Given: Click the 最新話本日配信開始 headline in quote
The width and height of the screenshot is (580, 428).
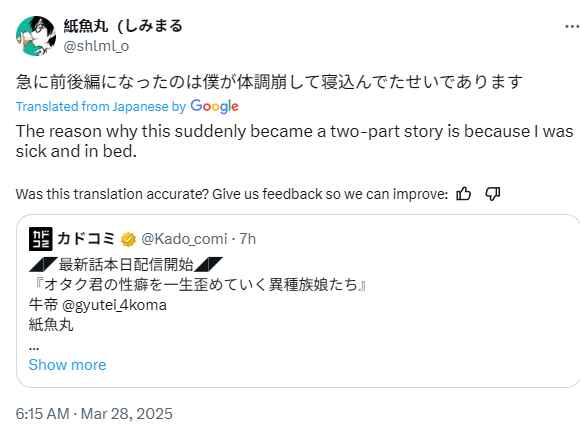Looking at the screenshot, I should [126, 264].
